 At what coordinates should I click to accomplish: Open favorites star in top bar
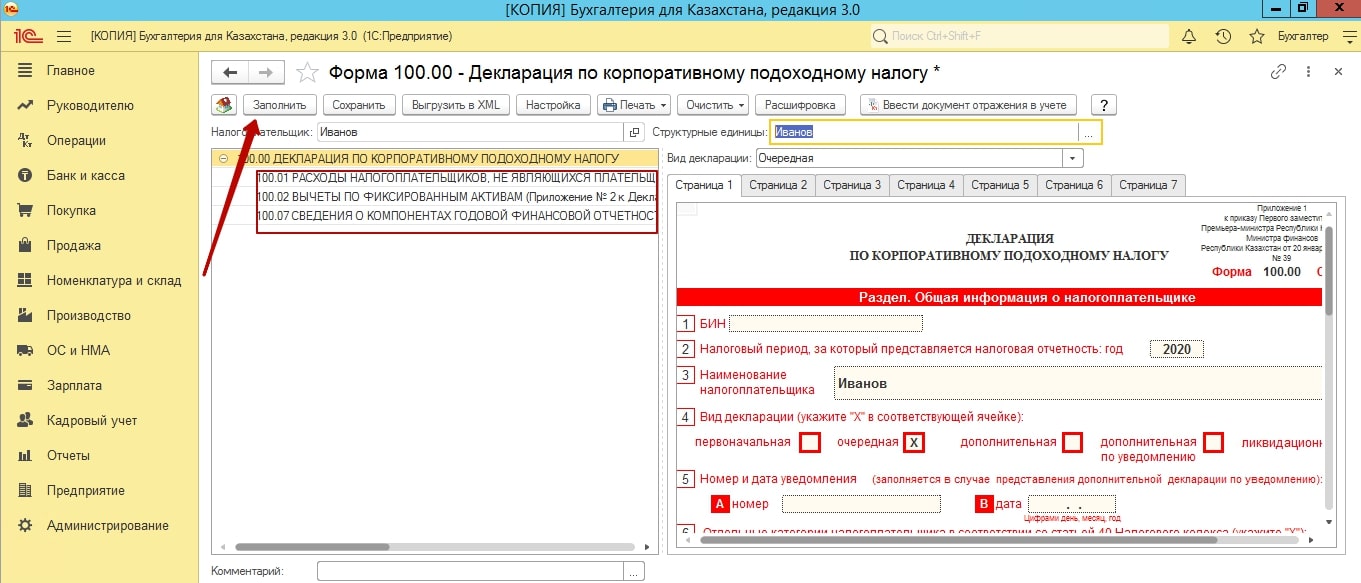pyautogui.click(x=1257, y=36)
